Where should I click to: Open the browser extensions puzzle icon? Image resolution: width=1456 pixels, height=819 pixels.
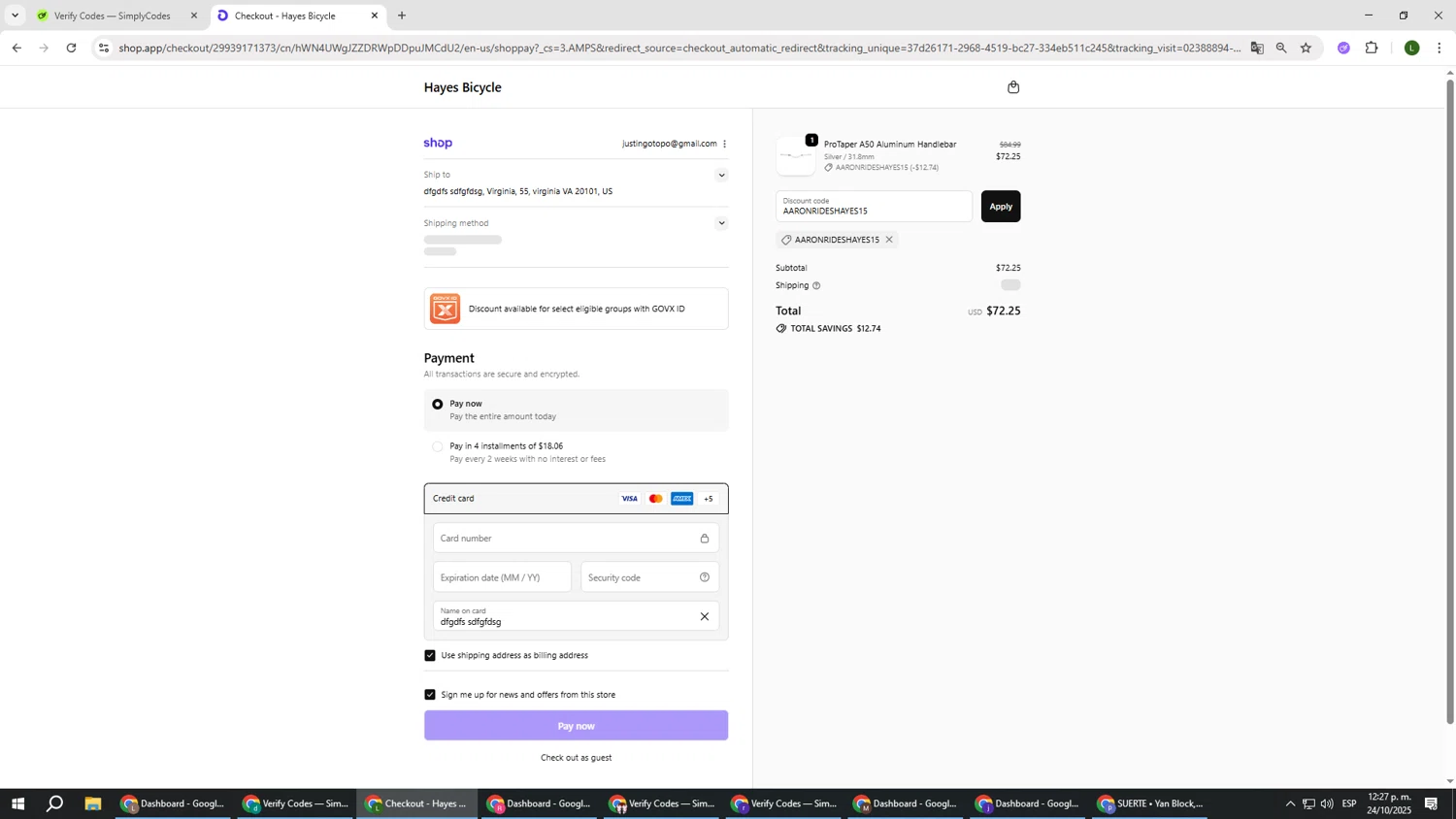[1372, 48]
